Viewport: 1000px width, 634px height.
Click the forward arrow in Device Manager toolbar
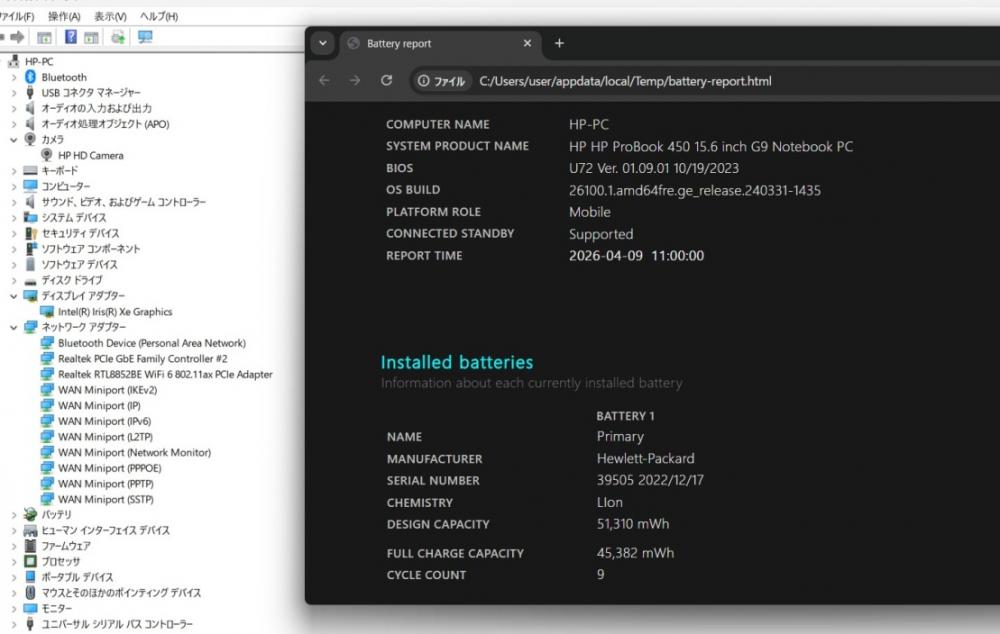pos(17,37)
